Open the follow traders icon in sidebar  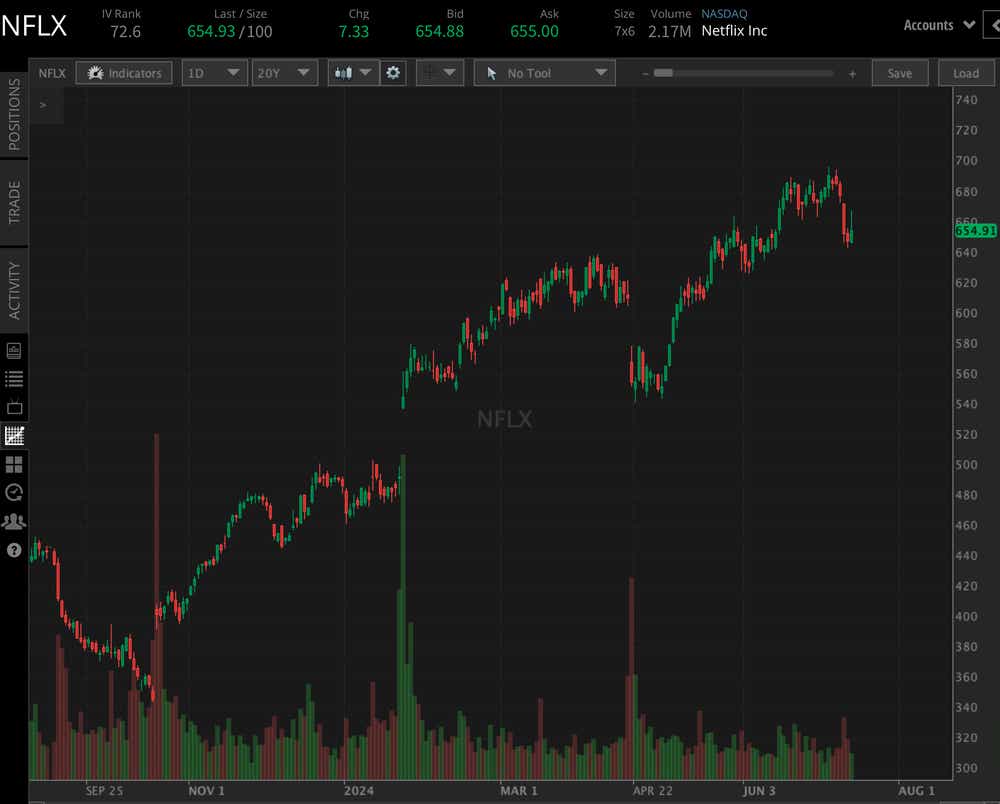(13, 521)
